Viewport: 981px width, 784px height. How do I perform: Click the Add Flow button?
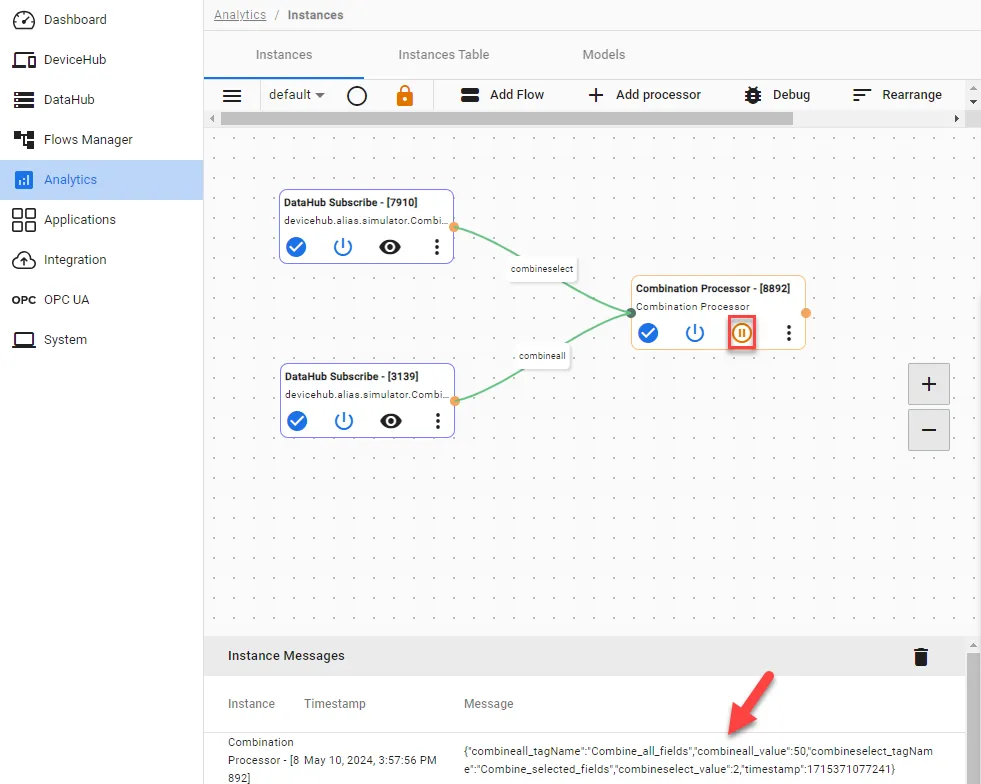[502, 95]
